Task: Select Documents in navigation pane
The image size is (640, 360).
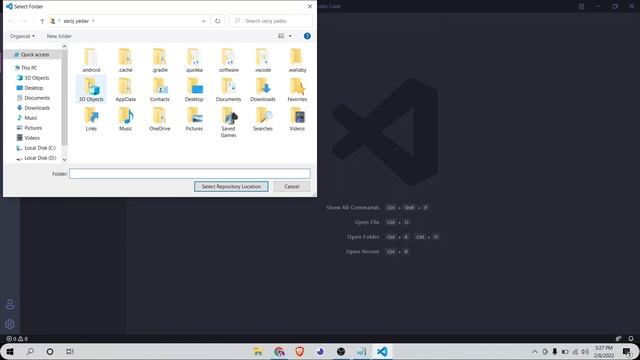Action: 33,98
